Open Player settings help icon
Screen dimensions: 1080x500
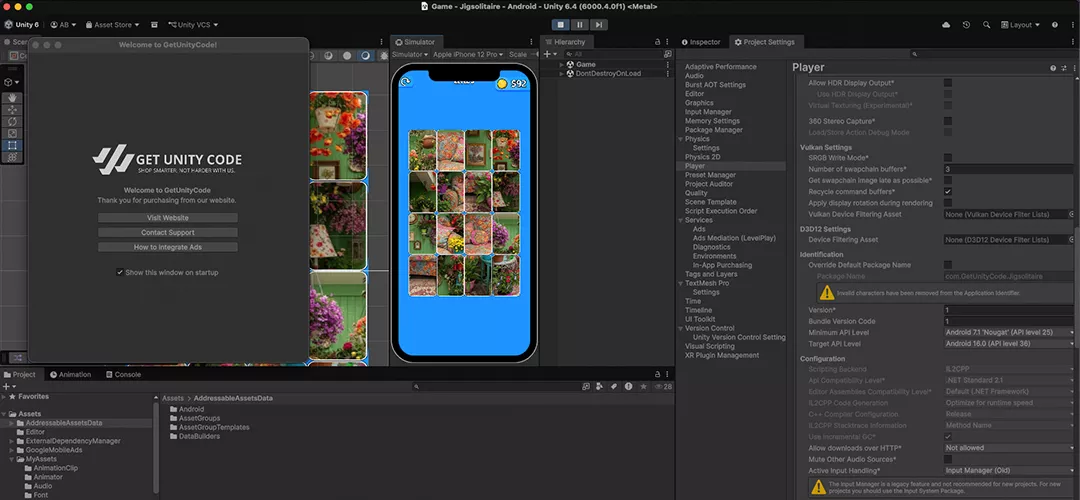(1052, 68)
